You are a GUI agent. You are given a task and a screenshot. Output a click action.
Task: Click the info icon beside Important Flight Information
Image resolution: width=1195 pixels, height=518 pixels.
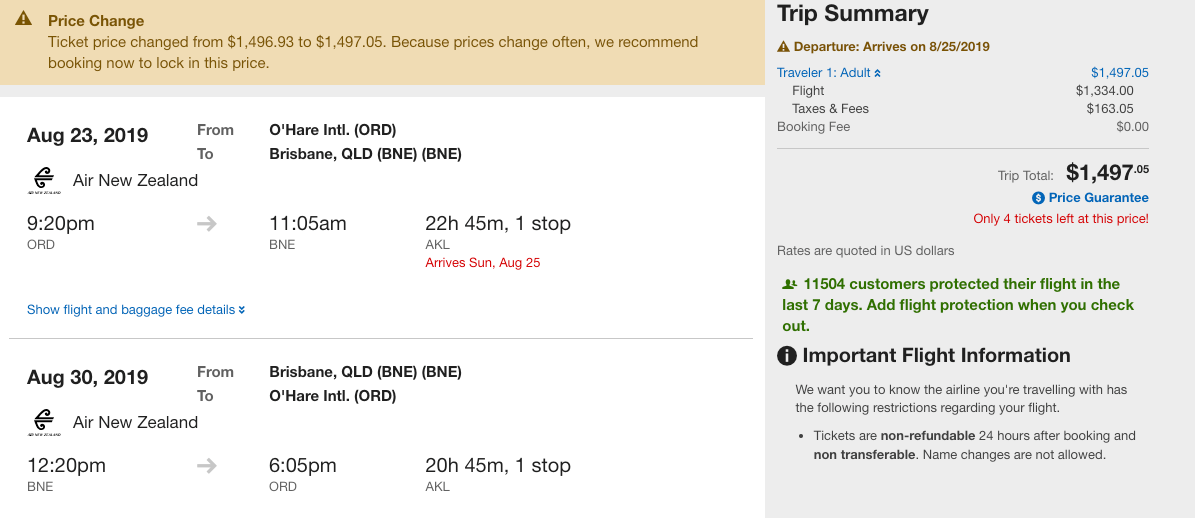(788, 356)
